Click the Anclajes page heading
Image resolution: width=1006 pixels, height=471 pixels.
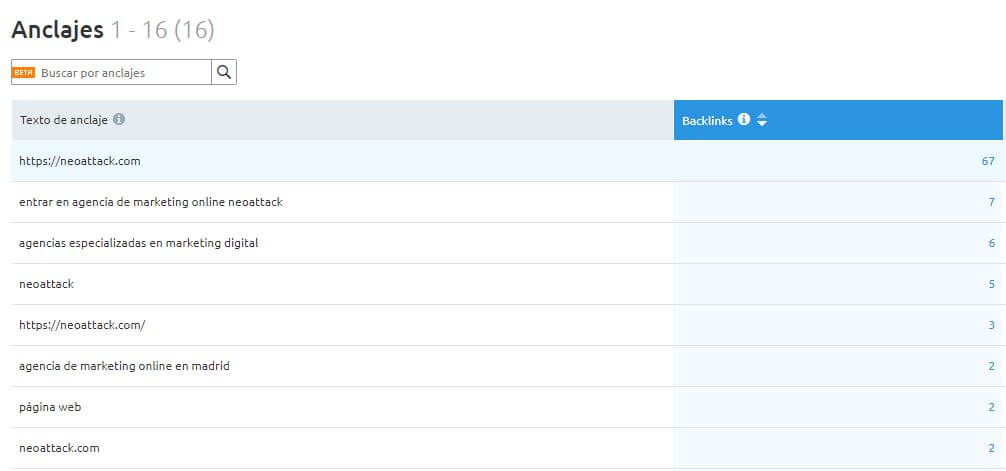click(x=57, y=30)
